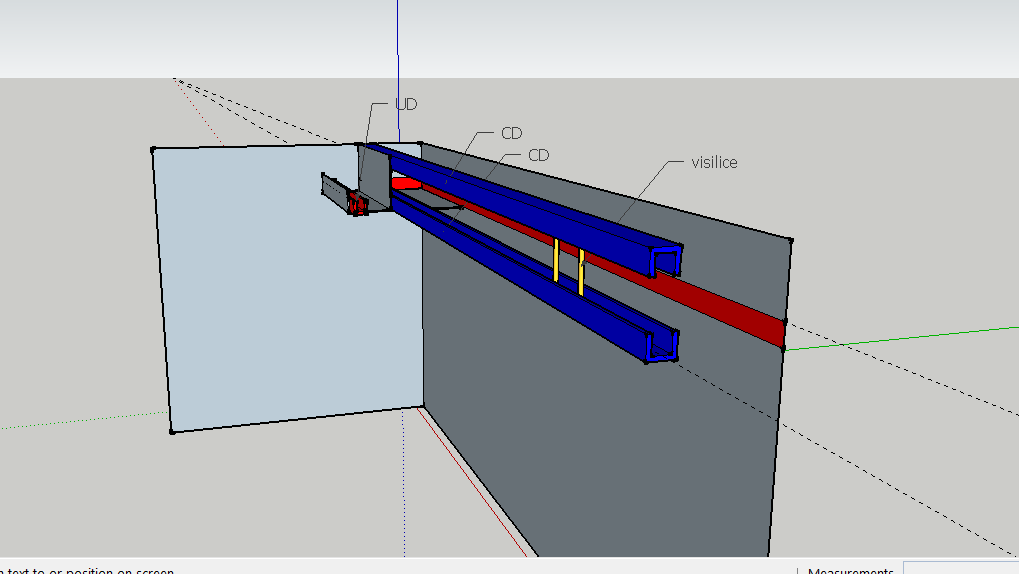Select the upper CD text label

(511, 134)
